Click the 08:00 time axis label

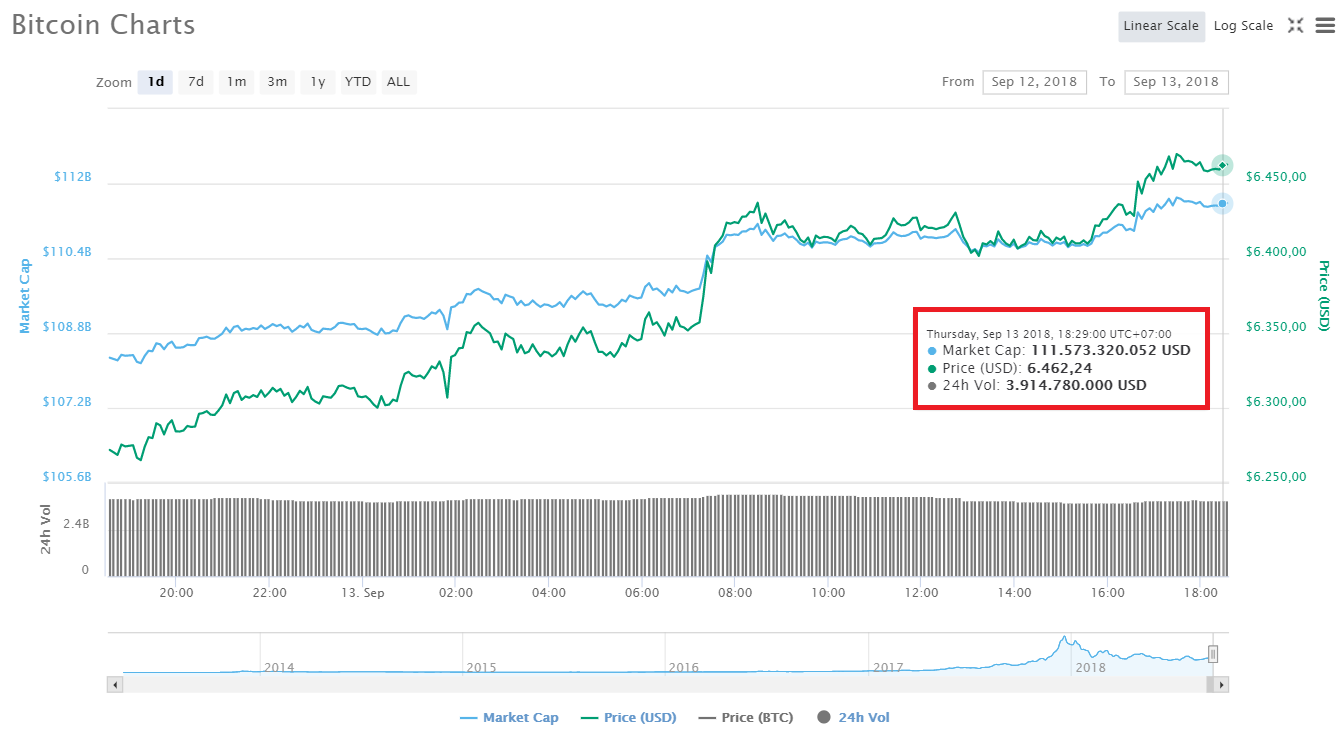click(x=735, y=593)
